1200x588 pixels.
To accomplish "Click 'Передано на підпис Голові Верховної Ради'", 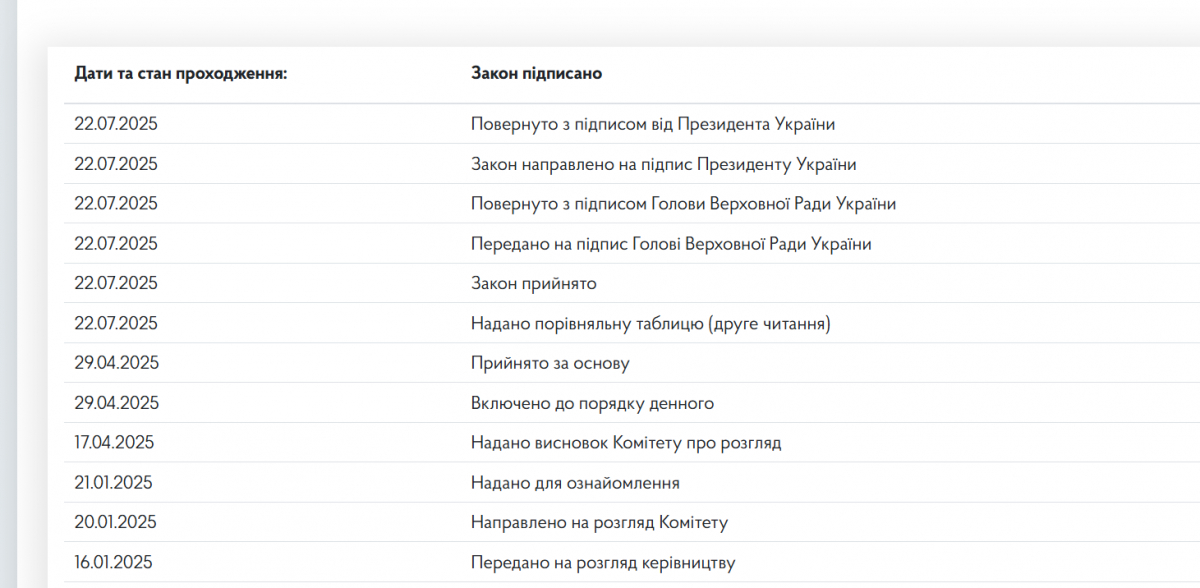I will click(x=671, y=244).
